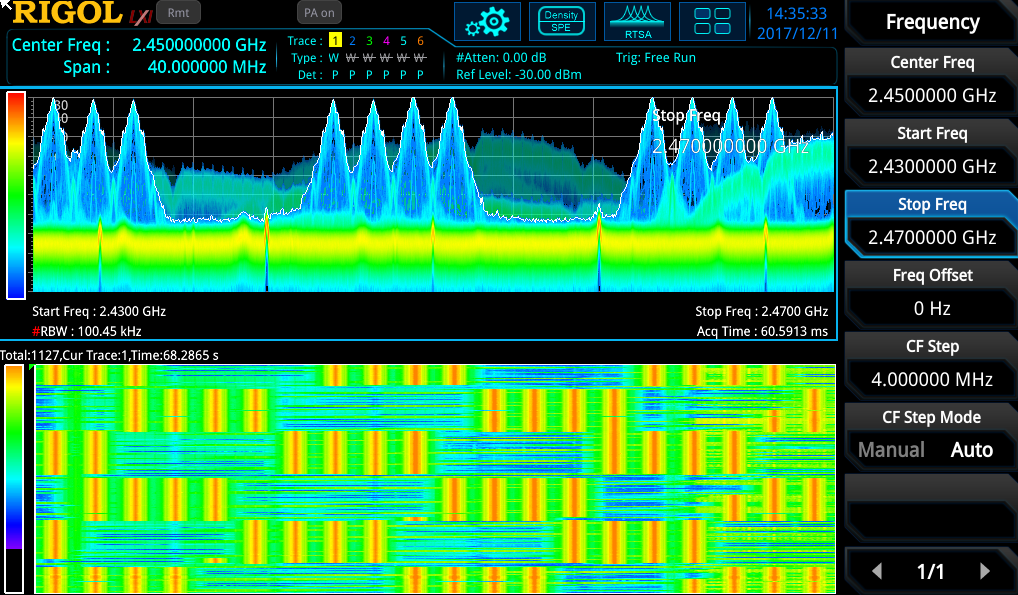
Task: Click the density spectrum color scale bar
Action: point(16,195)
